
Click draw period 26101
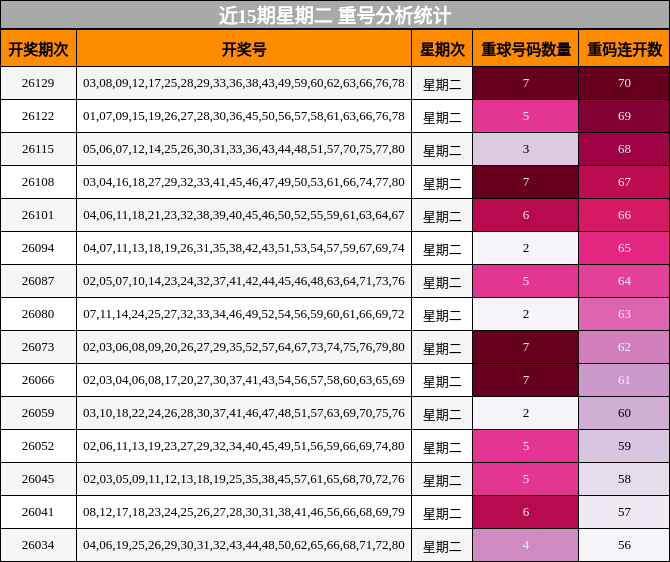click(38, 215)
